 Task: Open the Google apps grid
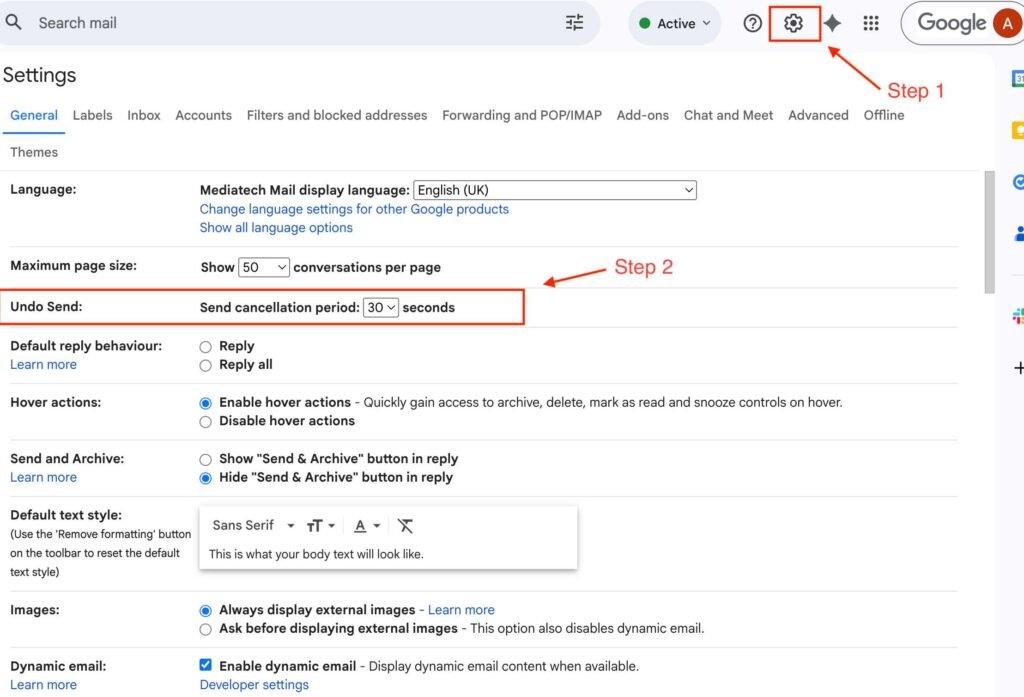871,23
